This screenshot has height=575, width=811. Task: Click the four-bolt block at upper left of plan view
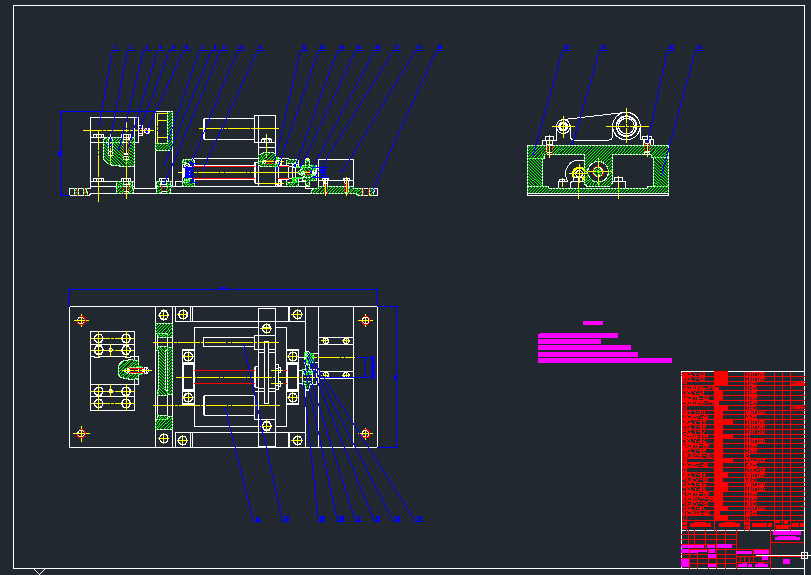point(112,345)
